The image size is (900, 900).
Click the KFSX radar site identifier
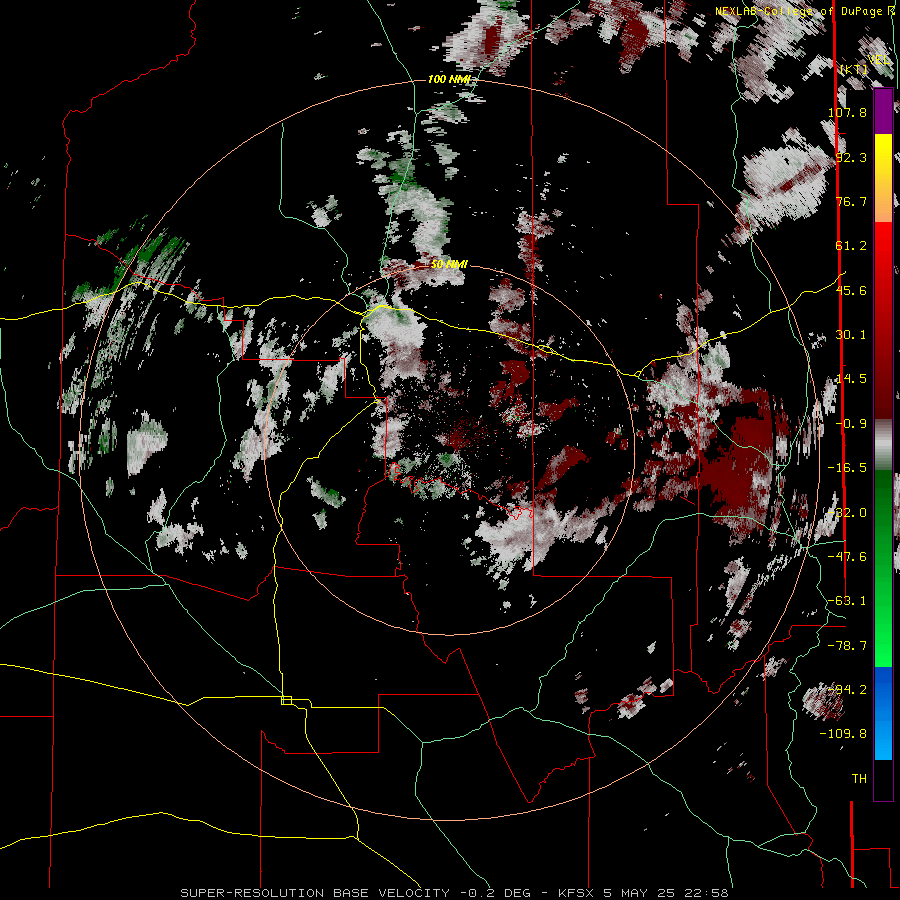click(x=578, y=893)
